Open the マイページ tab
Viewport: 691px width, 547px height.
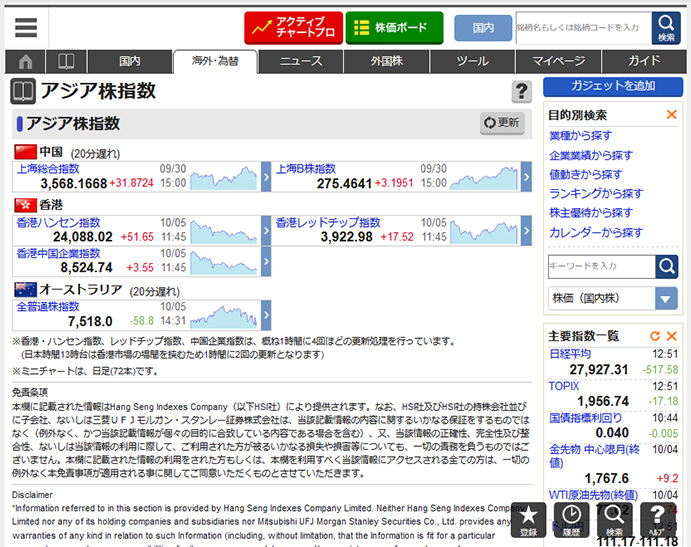click(x=558, y=61)
